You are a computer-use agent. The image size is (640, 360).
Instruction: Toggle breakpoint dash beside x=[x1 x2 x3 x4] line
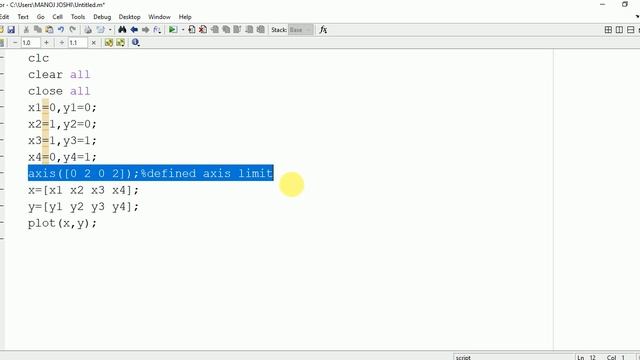(x=2, y=189)
